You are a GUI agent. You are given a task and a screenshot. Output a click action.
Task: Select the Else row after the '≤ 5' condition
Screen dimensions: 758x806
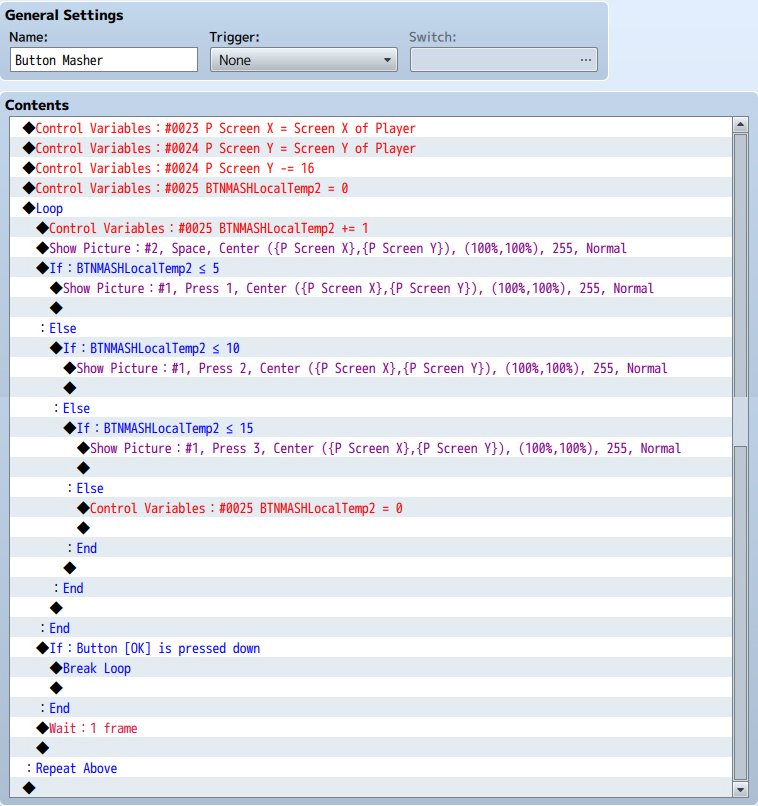pos(371,328)
